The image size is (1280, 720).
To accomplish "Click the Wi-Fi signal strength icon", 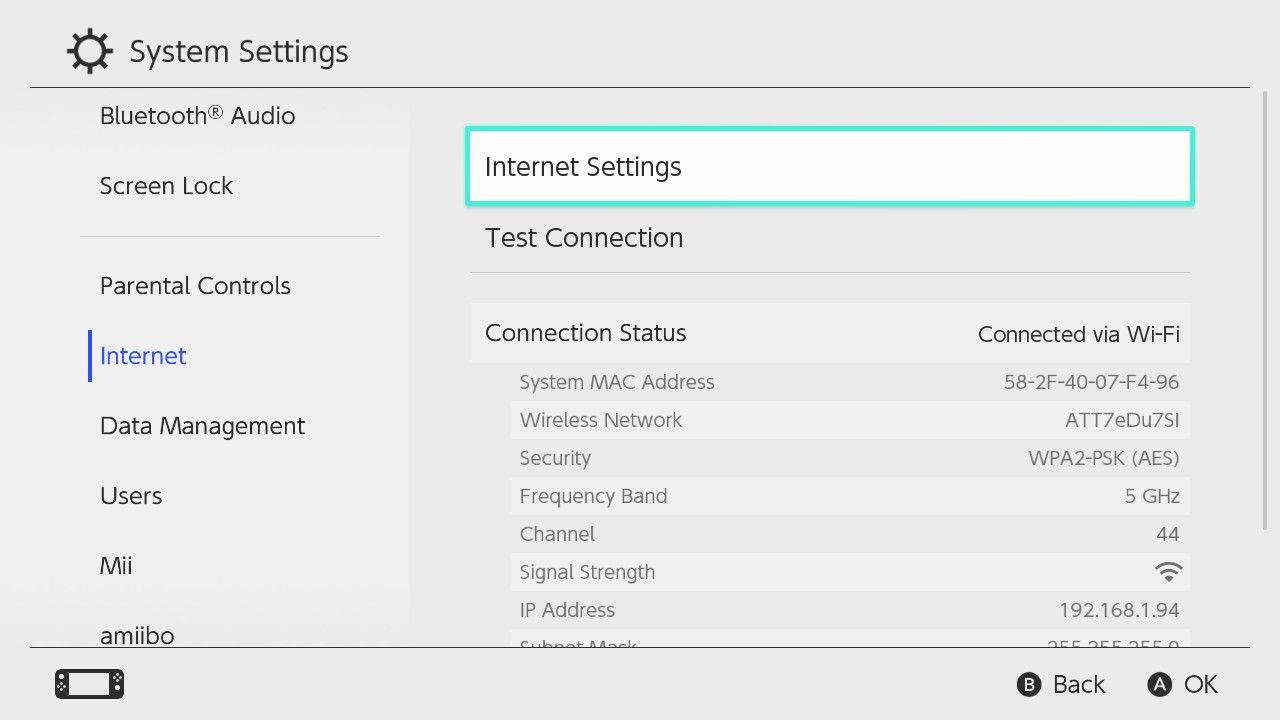I will click(1168, 572).
